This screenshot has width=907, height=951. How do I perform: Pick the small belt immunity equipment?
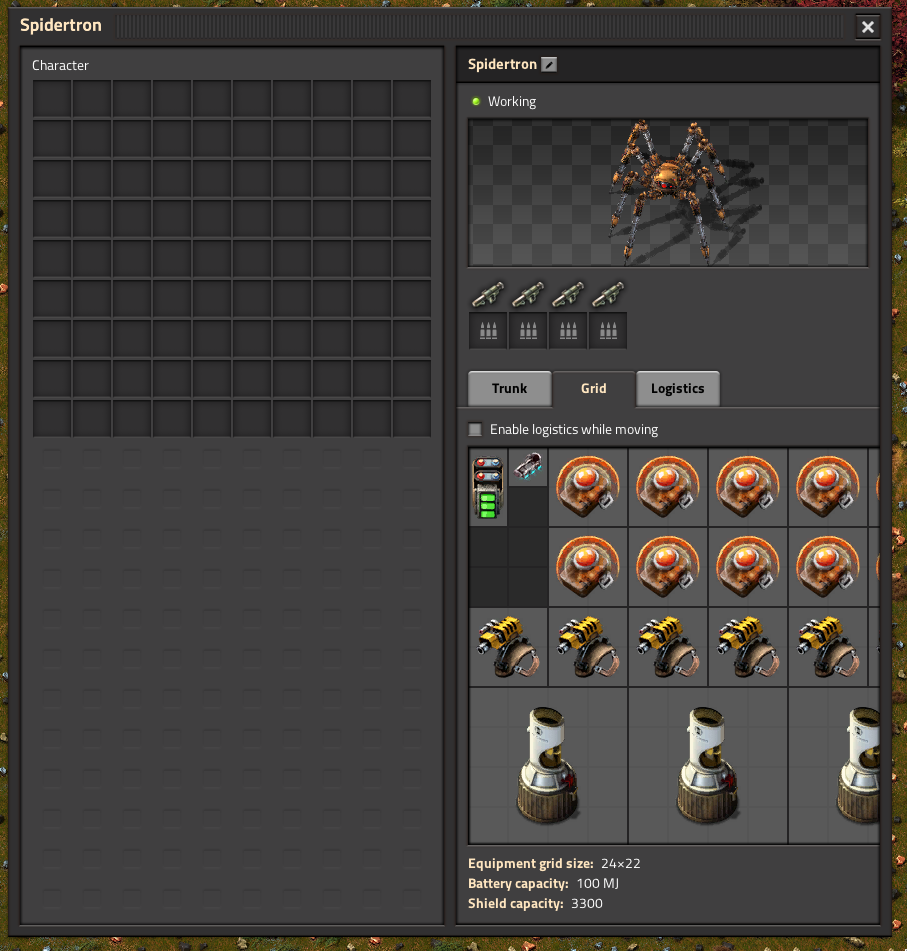pos(528,467)
